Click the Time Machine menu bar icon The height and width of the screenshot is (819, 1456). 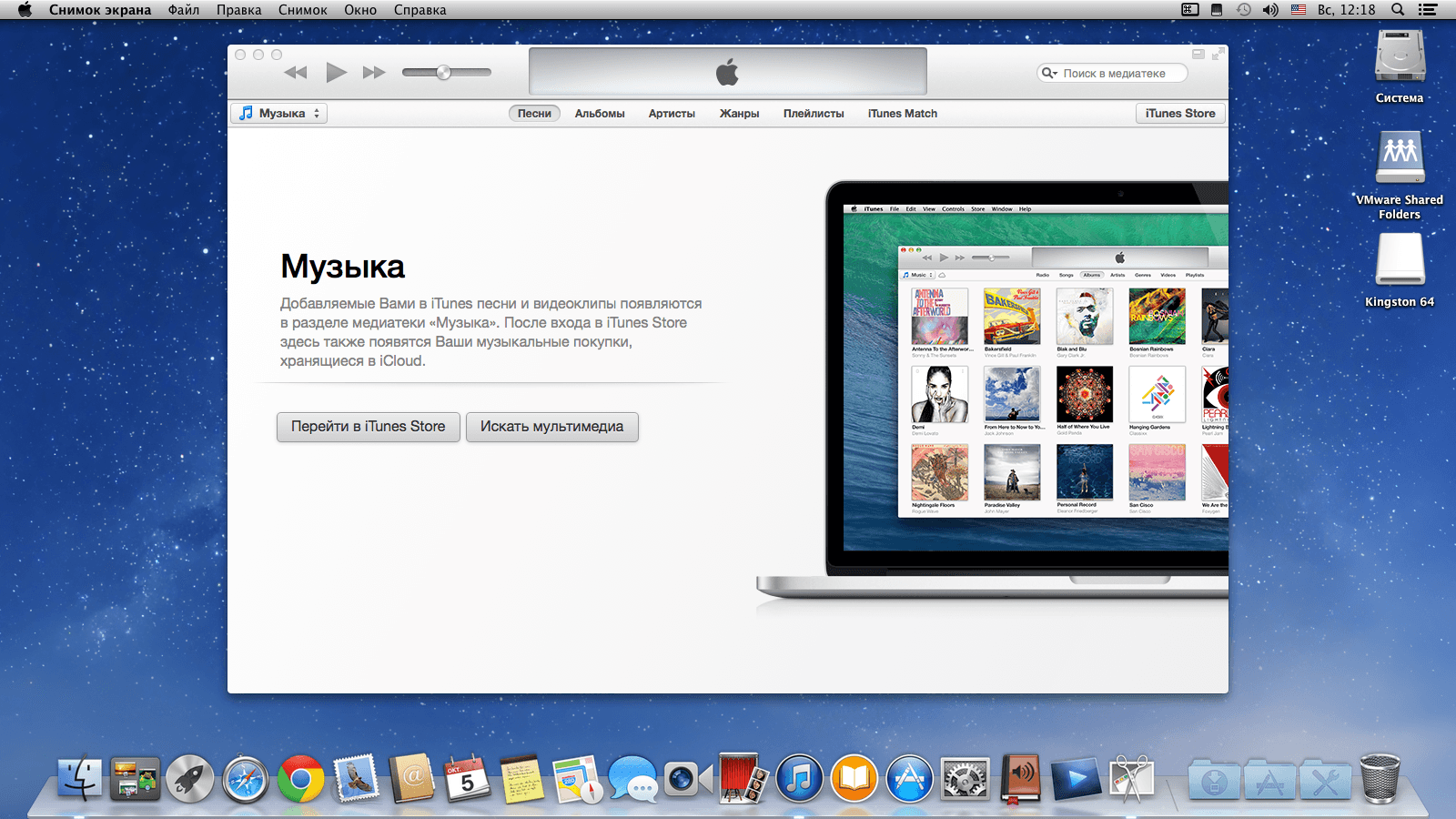point(1244,10)
